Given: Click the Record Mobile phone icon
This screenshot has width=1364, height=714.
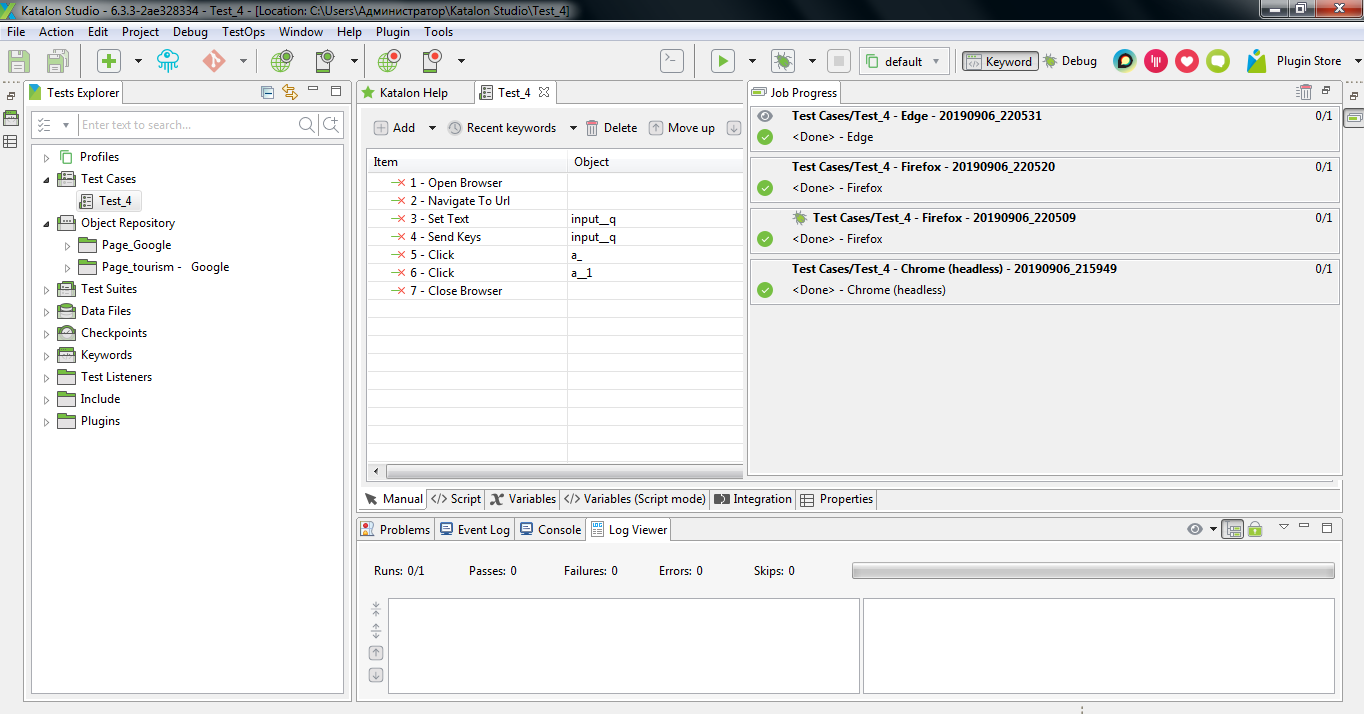Looking at the screenshot, I should 432,61.
